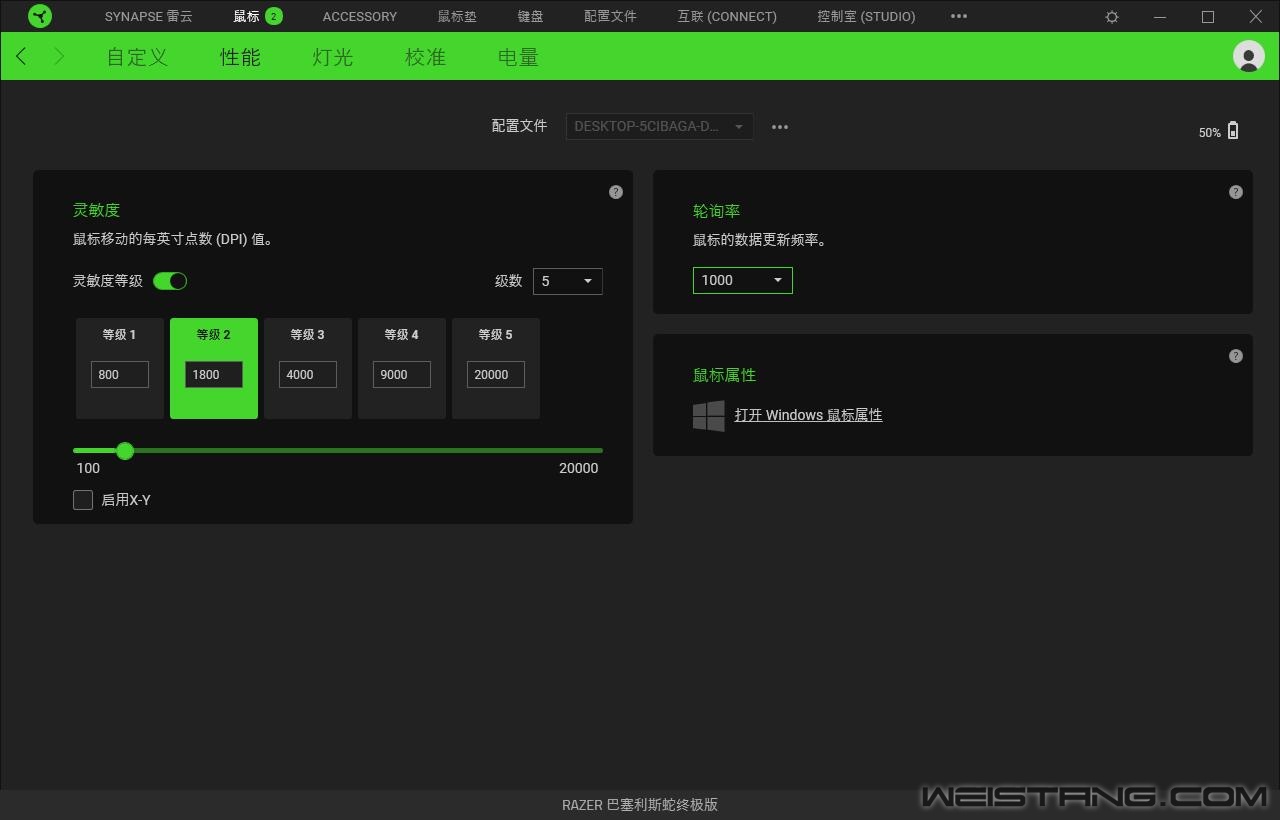
Task: Click the 20000 DPI input field
Action: pos(496,374)
